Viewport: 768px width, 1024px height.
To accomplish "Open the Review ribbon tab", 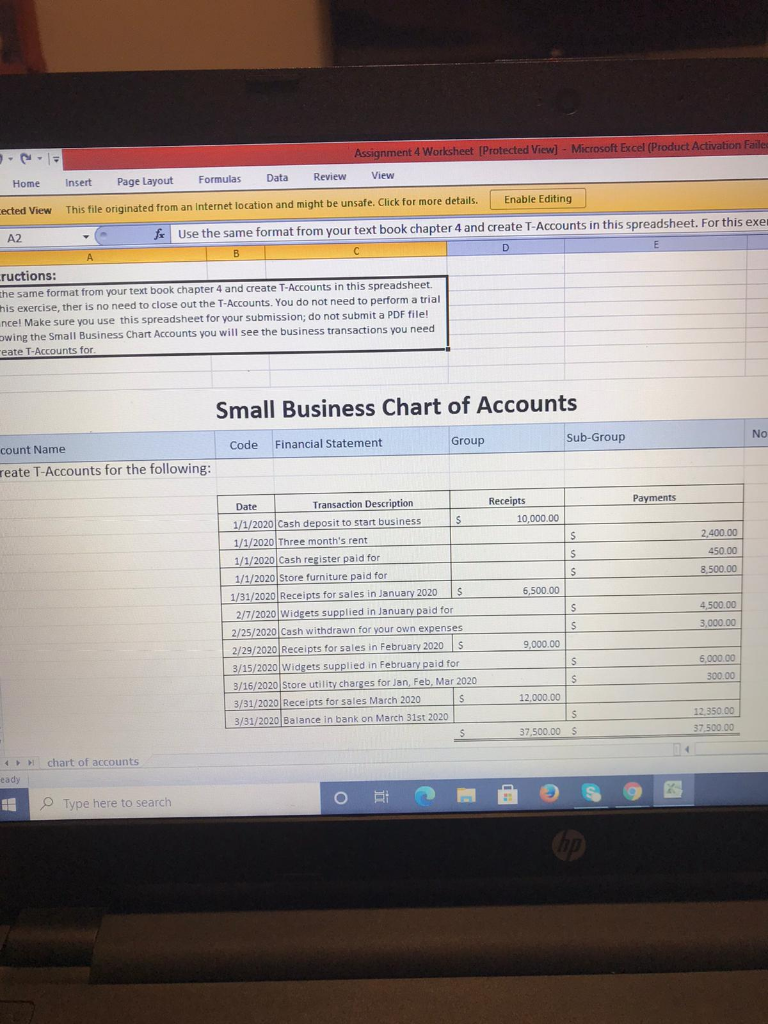I will (330, 176).
